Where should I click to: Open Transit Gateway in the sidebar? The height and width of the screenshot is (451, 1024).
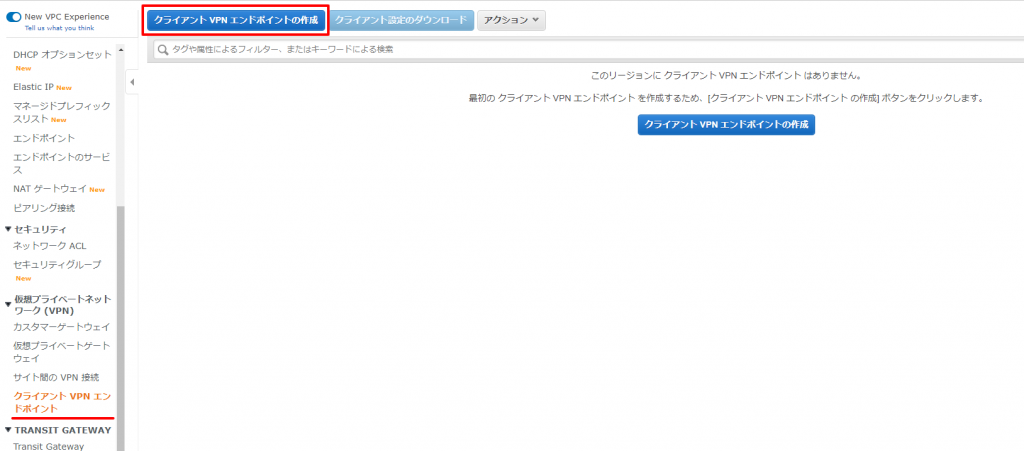coord(49,446)
